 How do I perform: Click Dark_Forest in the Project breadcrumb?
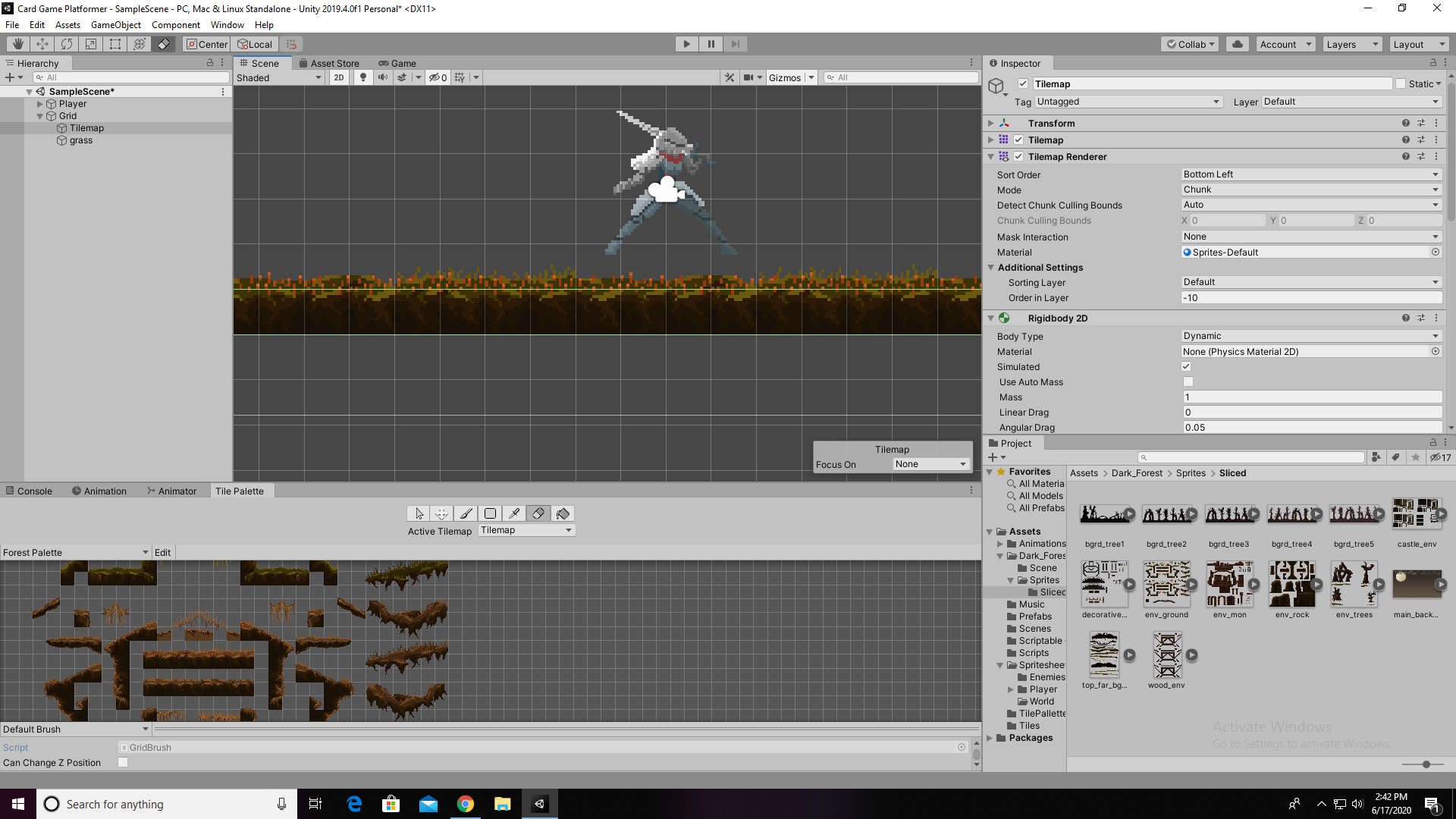pos(1137,473)
